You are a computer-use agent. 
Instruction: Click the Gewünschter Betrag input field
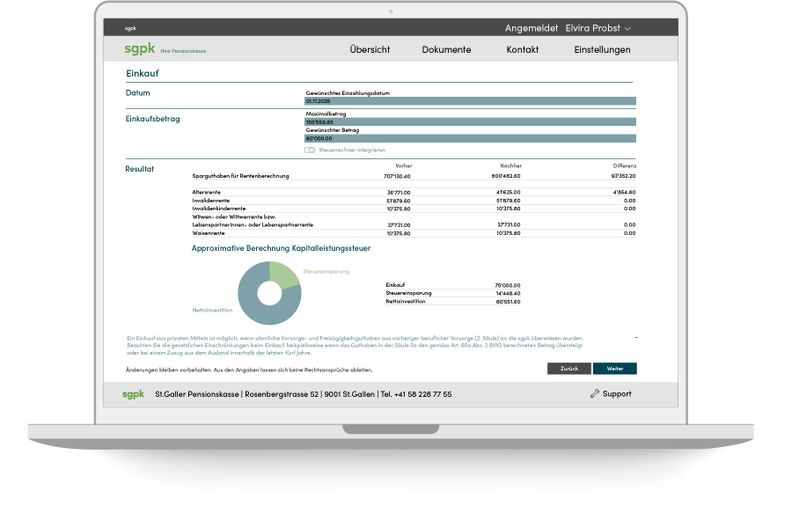click(x=470, y=139)
